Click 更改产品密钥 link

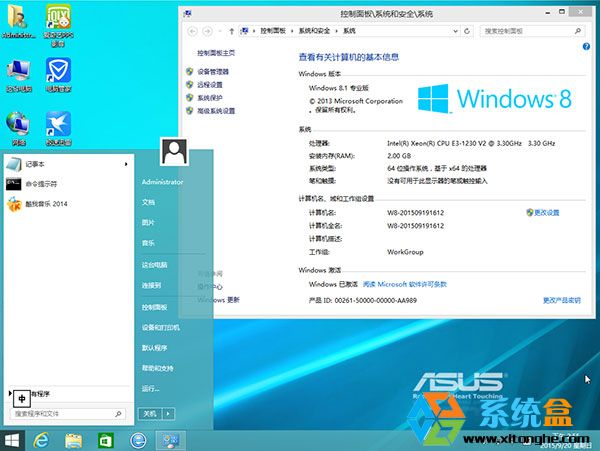pos(561,299)
